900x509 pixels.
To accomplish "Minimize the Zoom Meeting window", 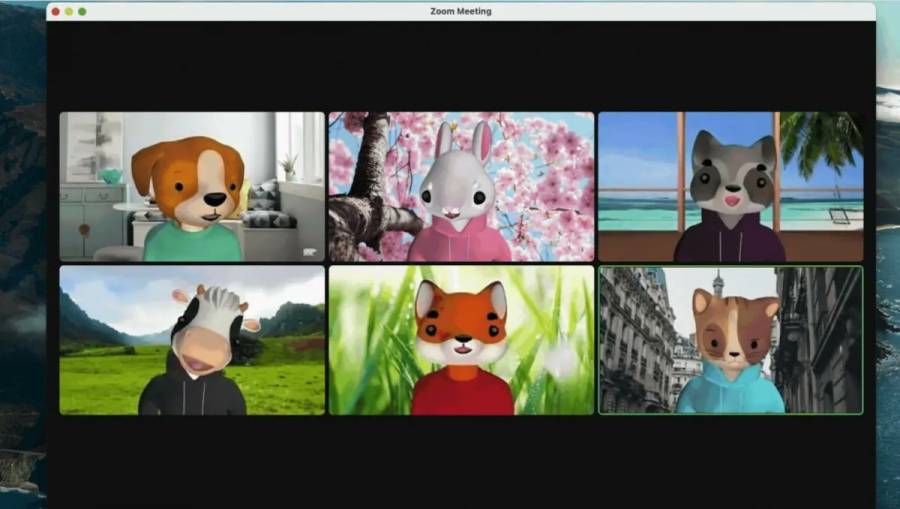I will (69, 12).
